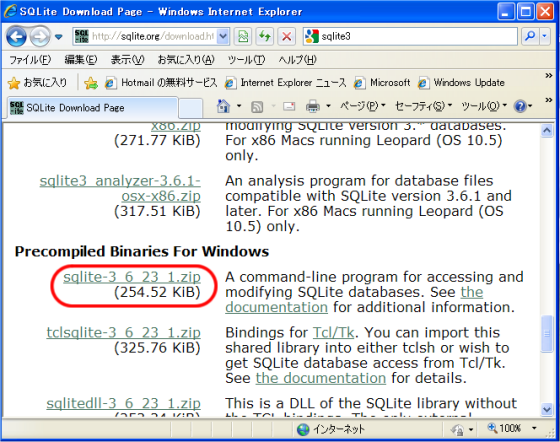Screen dimensions: 560x442
Task: Click the status bar privacy shield icon
Action: tap(458, 430)
